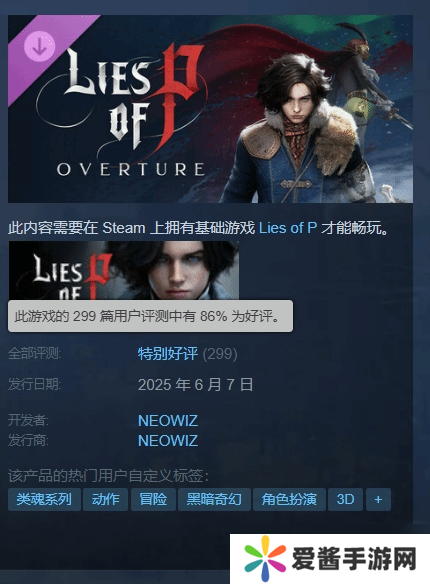Open the publisher NEOWIZ link
The width and height of the screenshot is (430, 584).
[168, 441]
